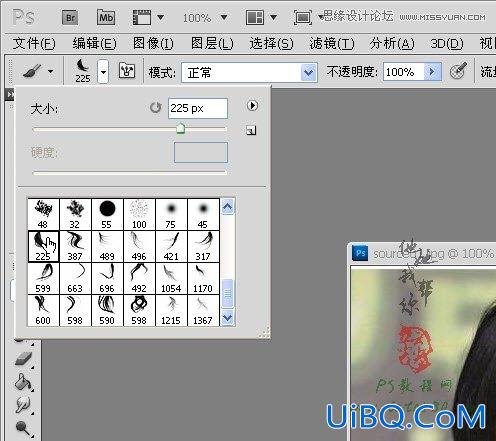The image size is (496, 441).
Task: Select the soft round 75 brush
Action: click(x=171, y=214)
